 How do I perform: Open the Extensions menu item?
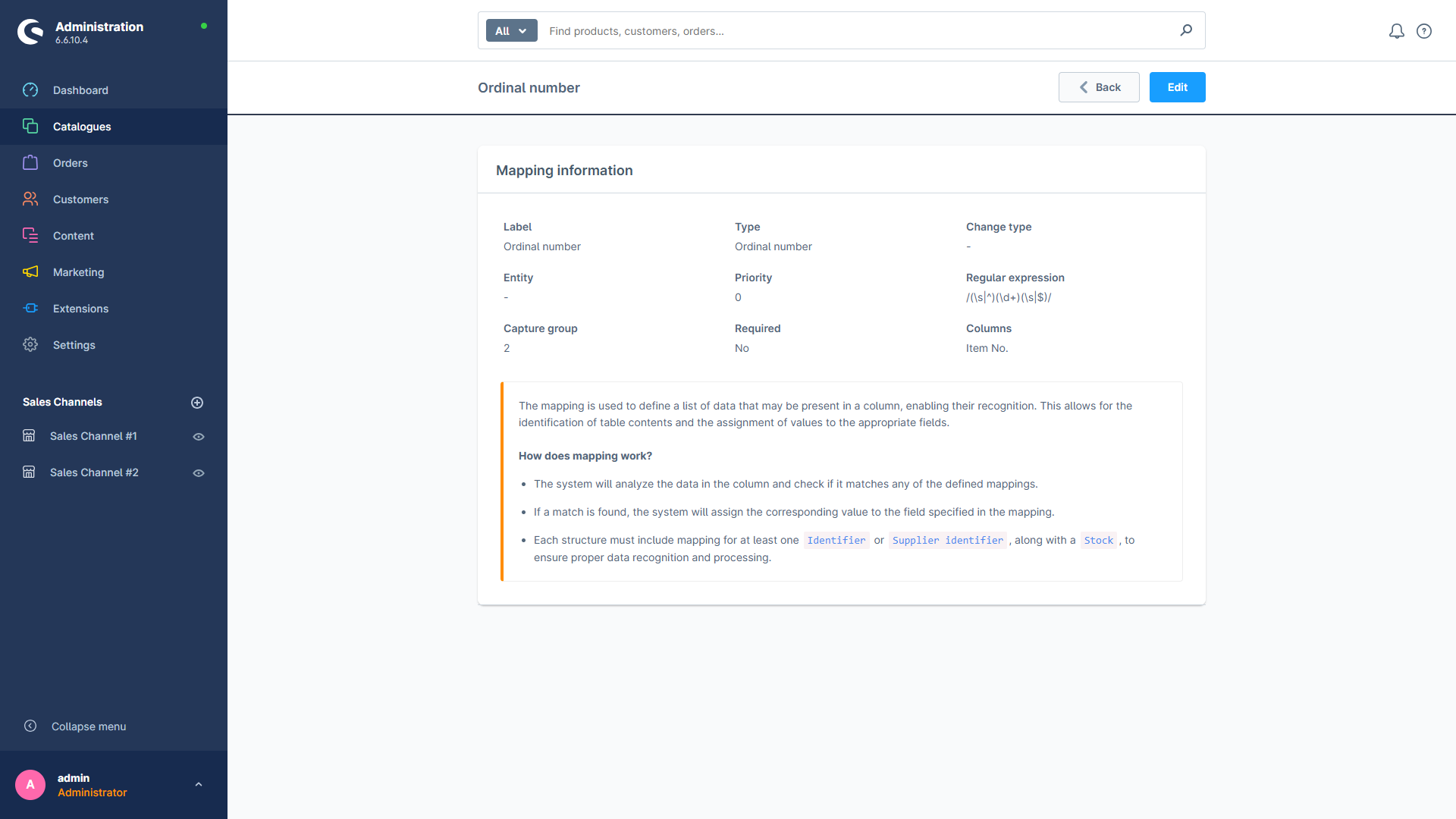114,309
